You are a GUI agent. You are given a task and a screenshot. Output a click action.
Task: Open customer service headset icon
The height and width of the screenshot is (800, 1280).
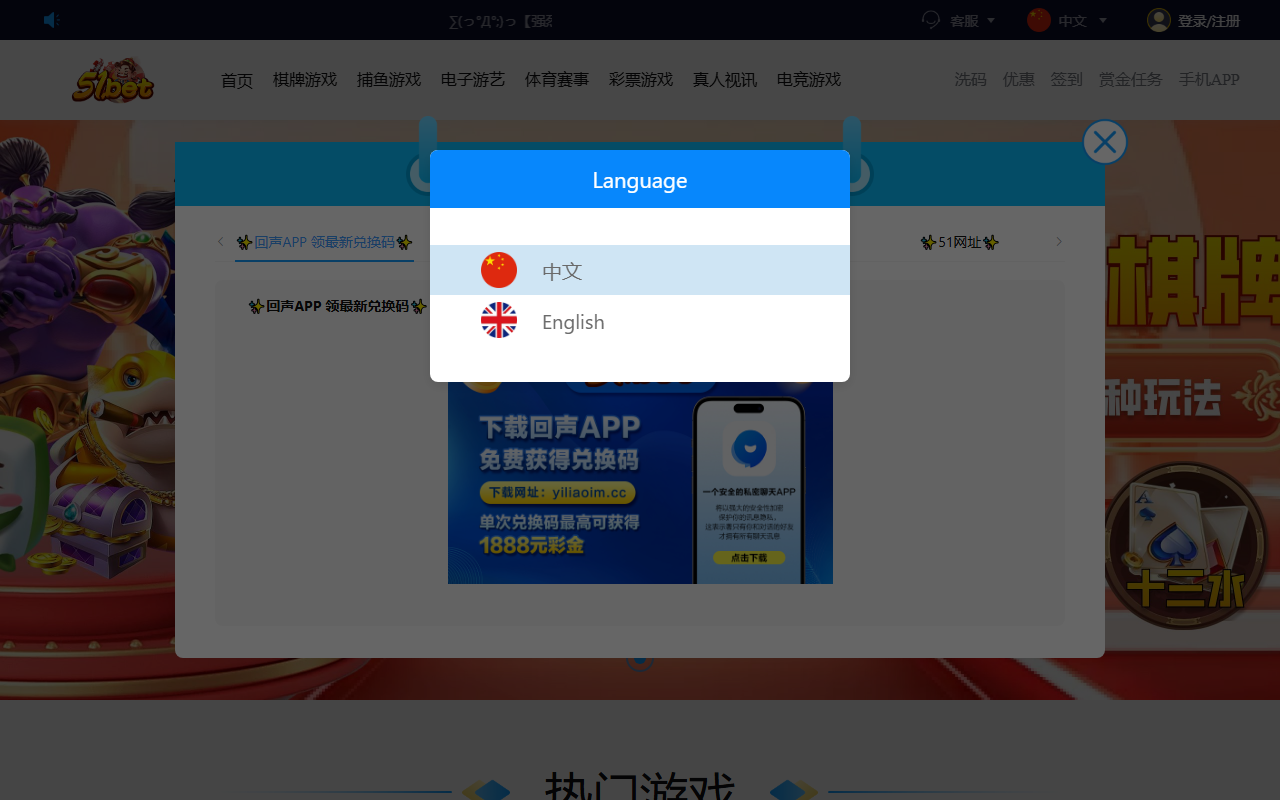pos(931,20)
